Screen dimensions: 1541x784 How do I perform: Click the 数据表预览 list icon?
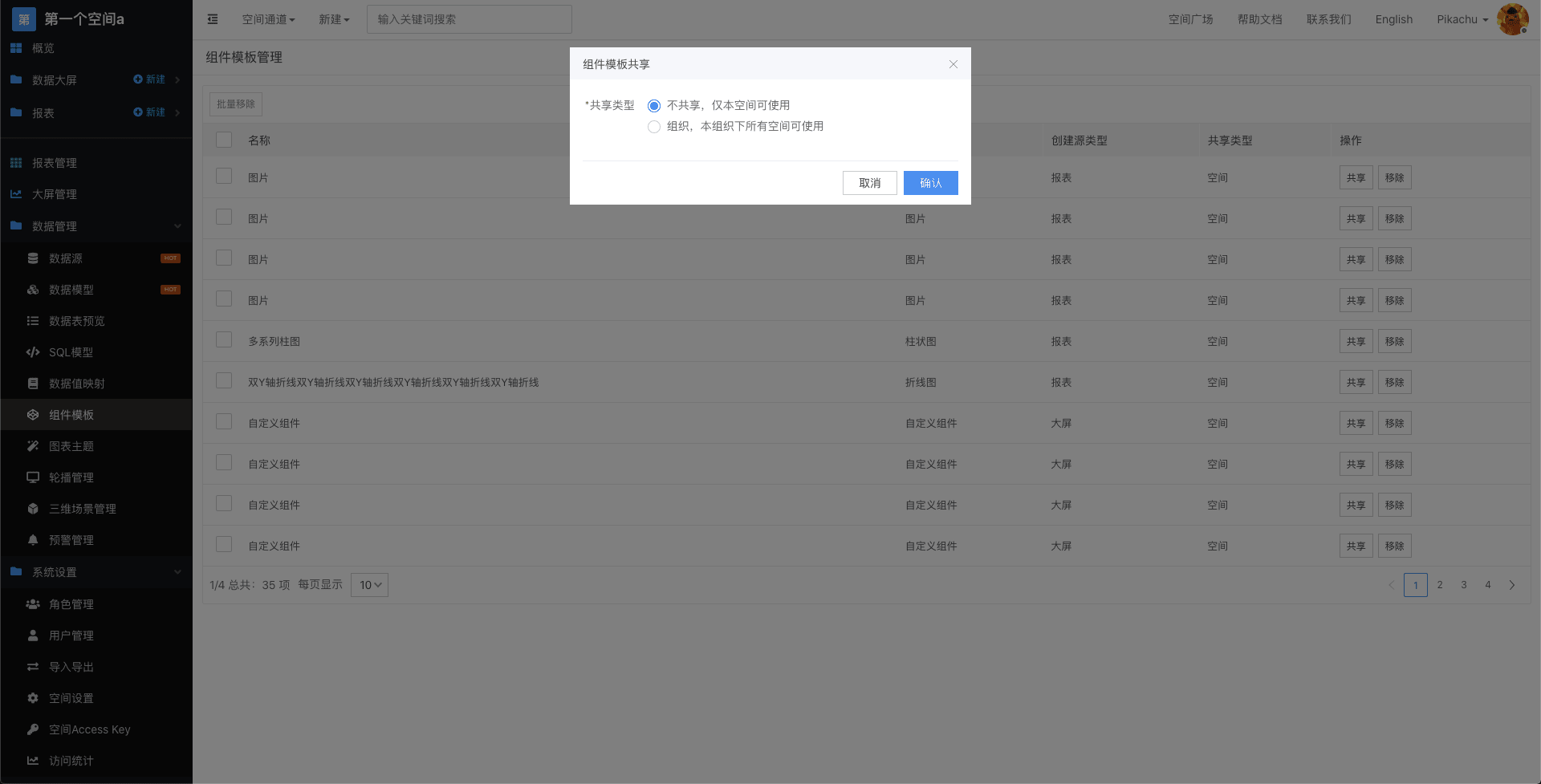(x=33, y=321)
